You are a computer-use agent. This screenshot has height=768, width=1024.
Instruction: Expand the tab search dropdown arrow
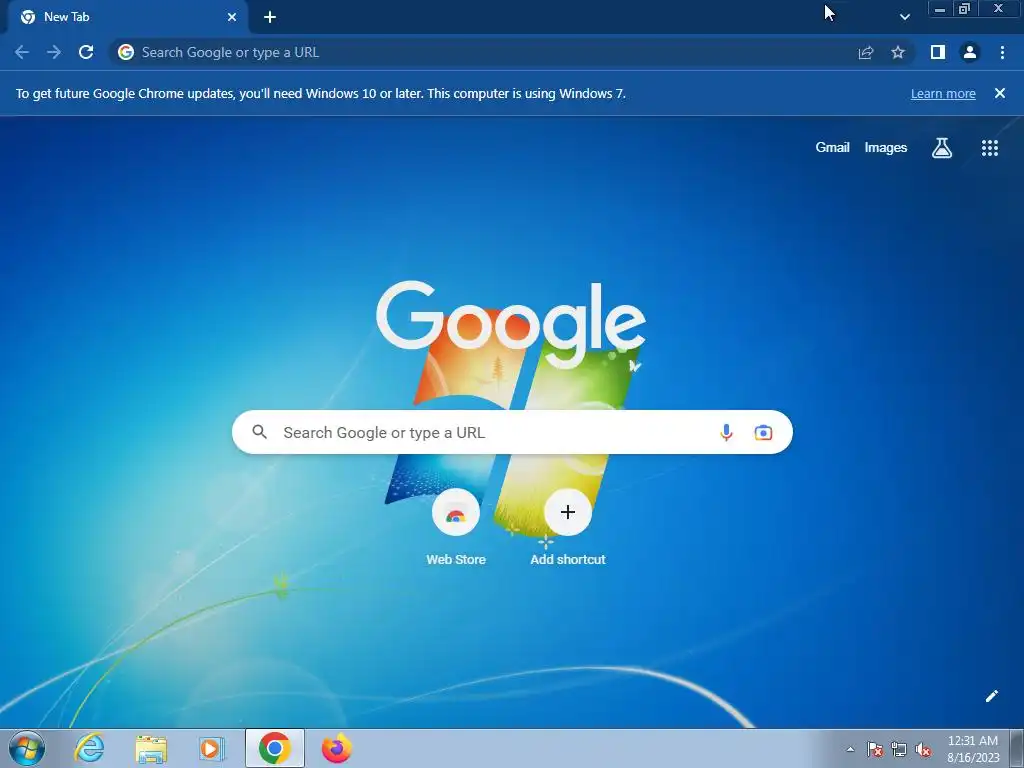coord(904,17)
